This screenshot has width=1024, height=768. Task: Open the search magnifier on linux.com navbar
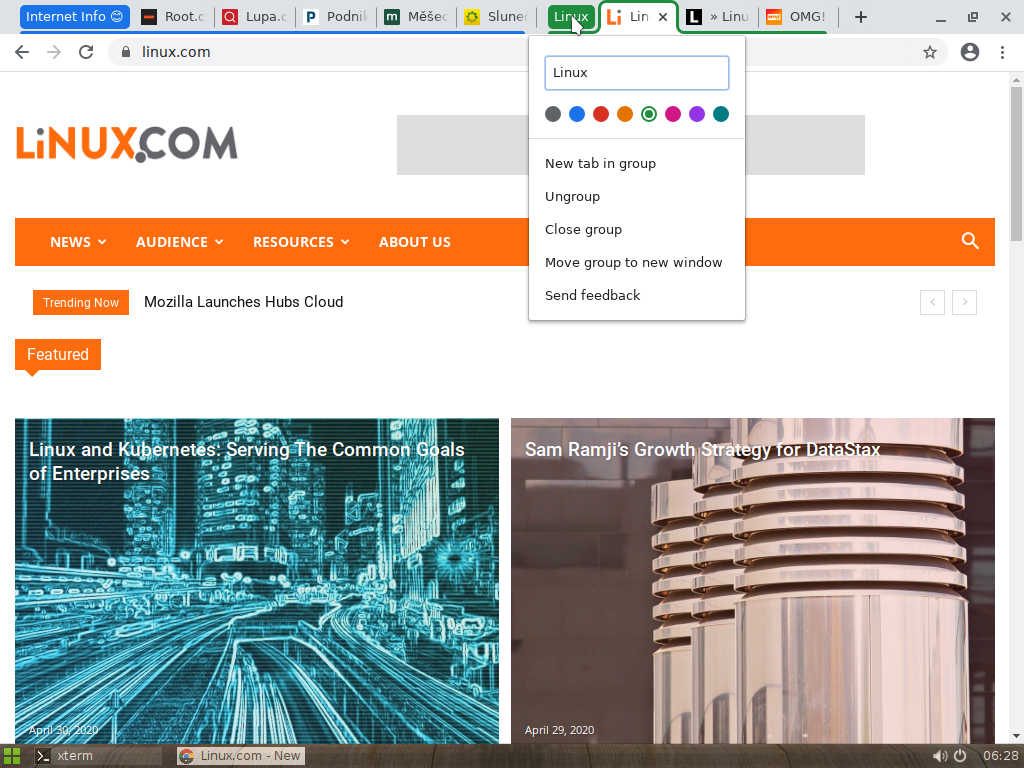pos(969,241)
